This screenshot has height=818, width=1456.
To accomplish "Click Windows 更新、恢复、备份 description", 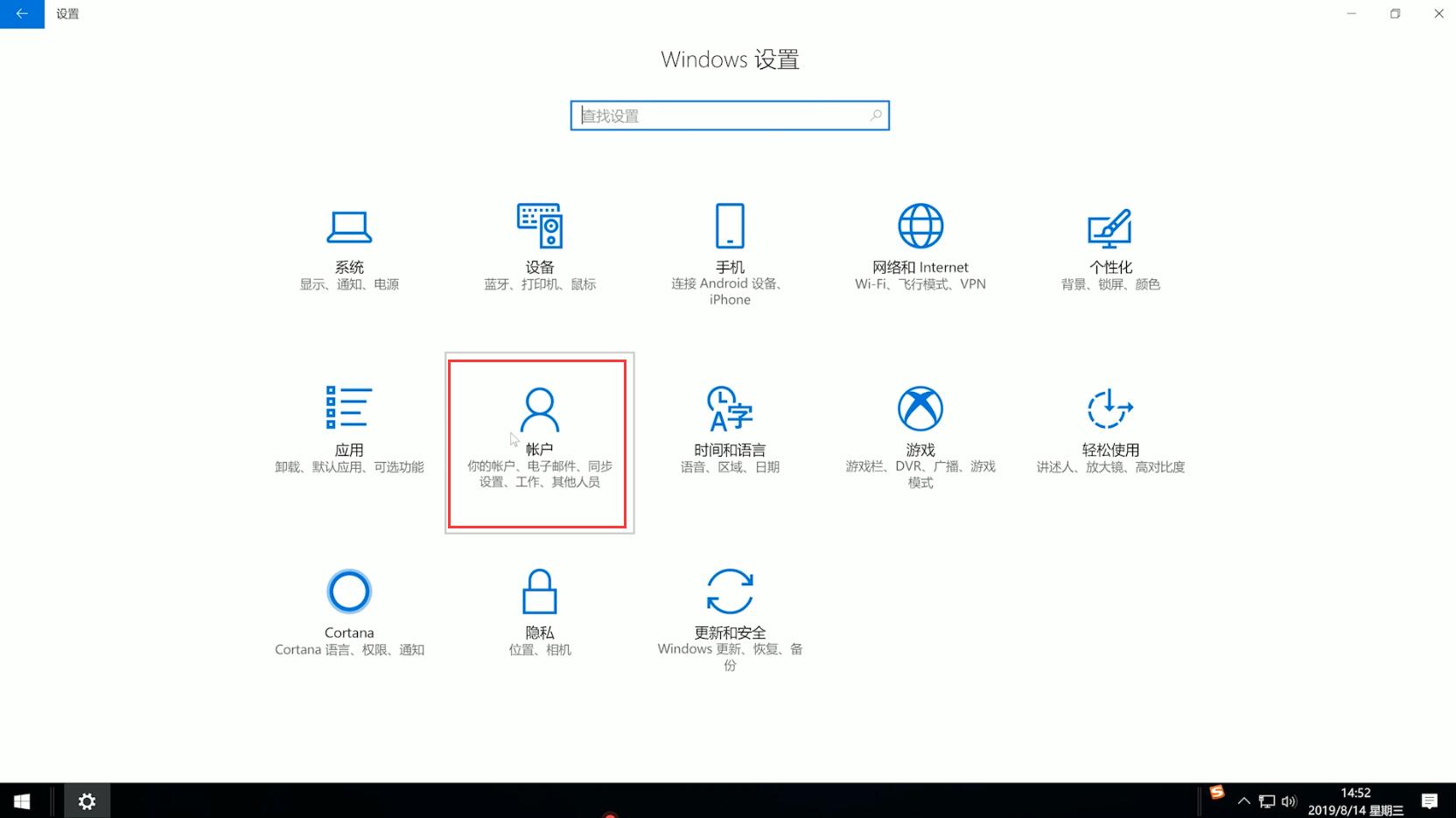I will [x=730, y=657].
